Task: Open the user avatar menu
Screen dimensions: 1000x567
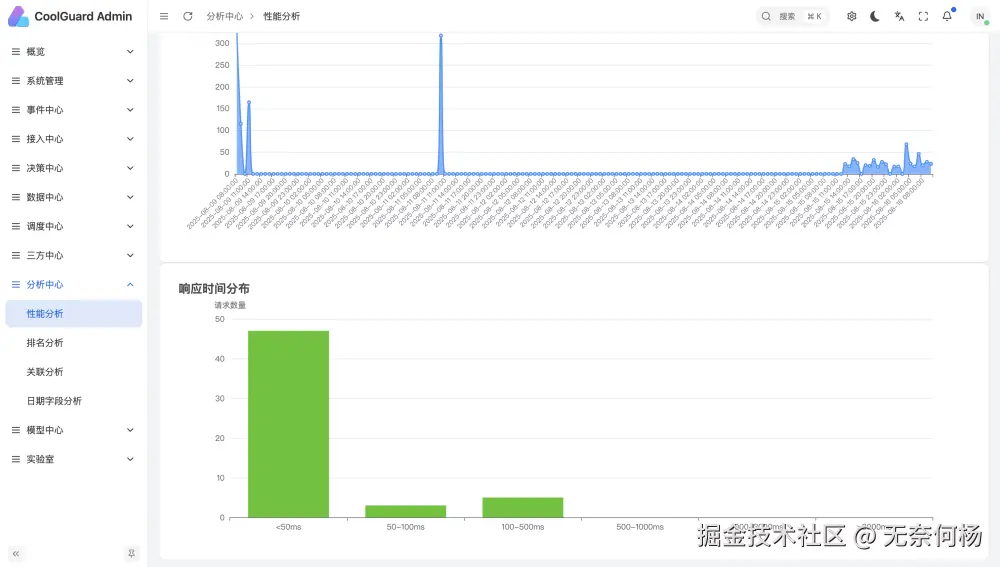Action: coord(980,17)
